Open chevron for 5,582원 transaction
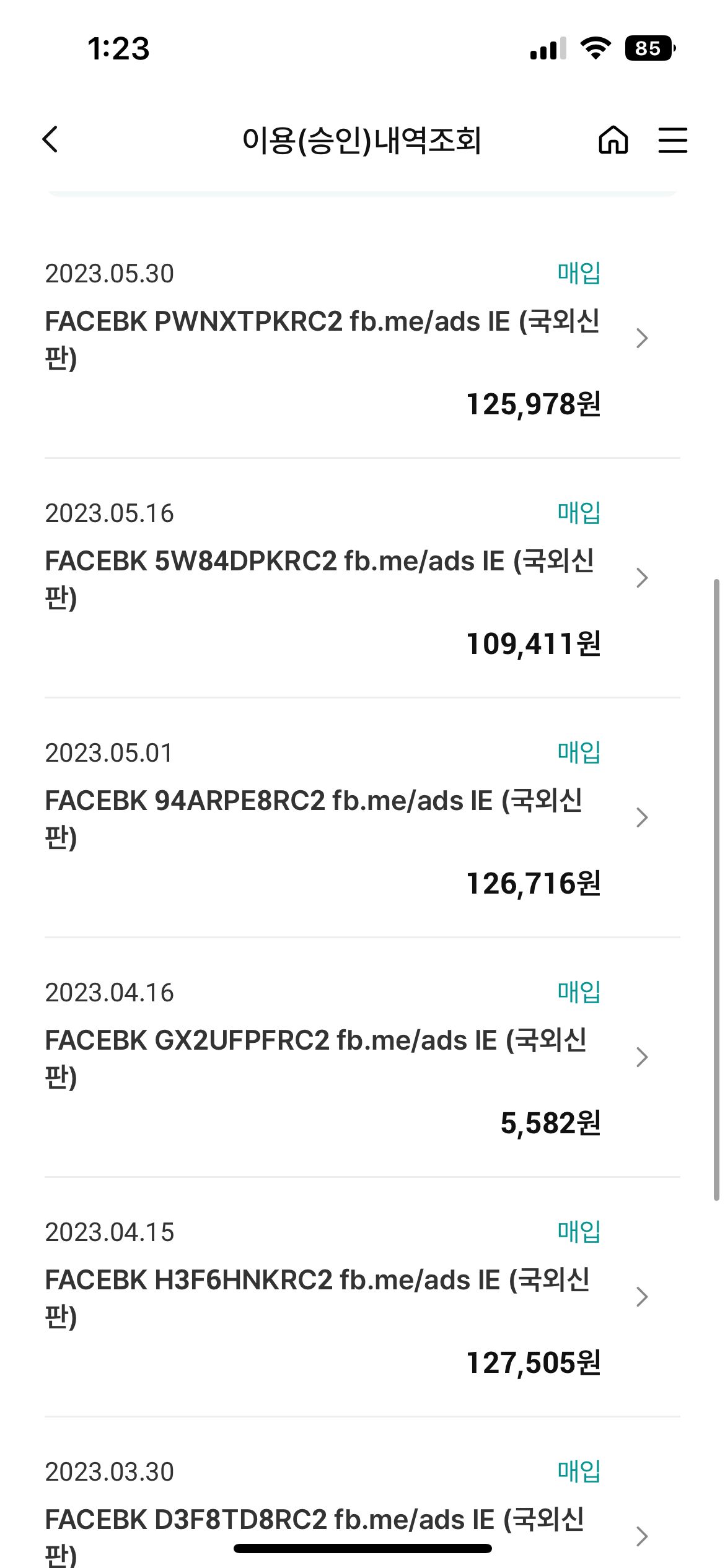725x1568 pixels. pyautogui.click(x=642, y=1057)
